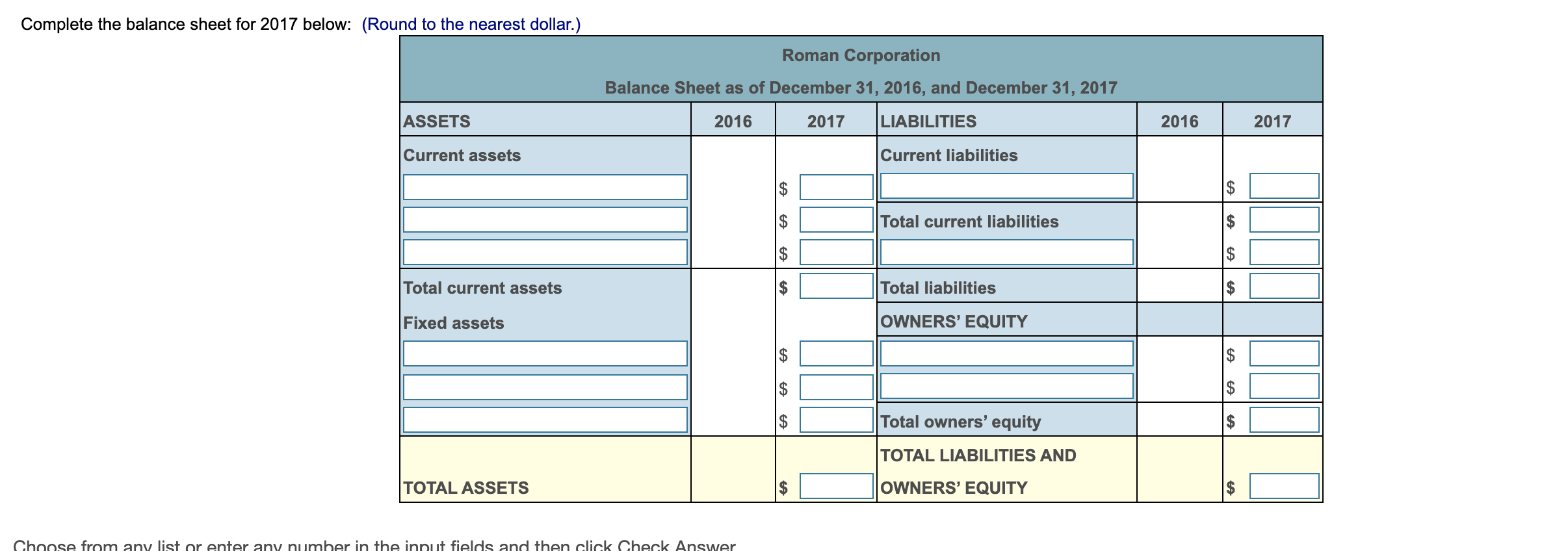Open second account name box under Fixed assets
Image resolution: width=1568 pixels, height=551 pixels.
pos(545,387)
